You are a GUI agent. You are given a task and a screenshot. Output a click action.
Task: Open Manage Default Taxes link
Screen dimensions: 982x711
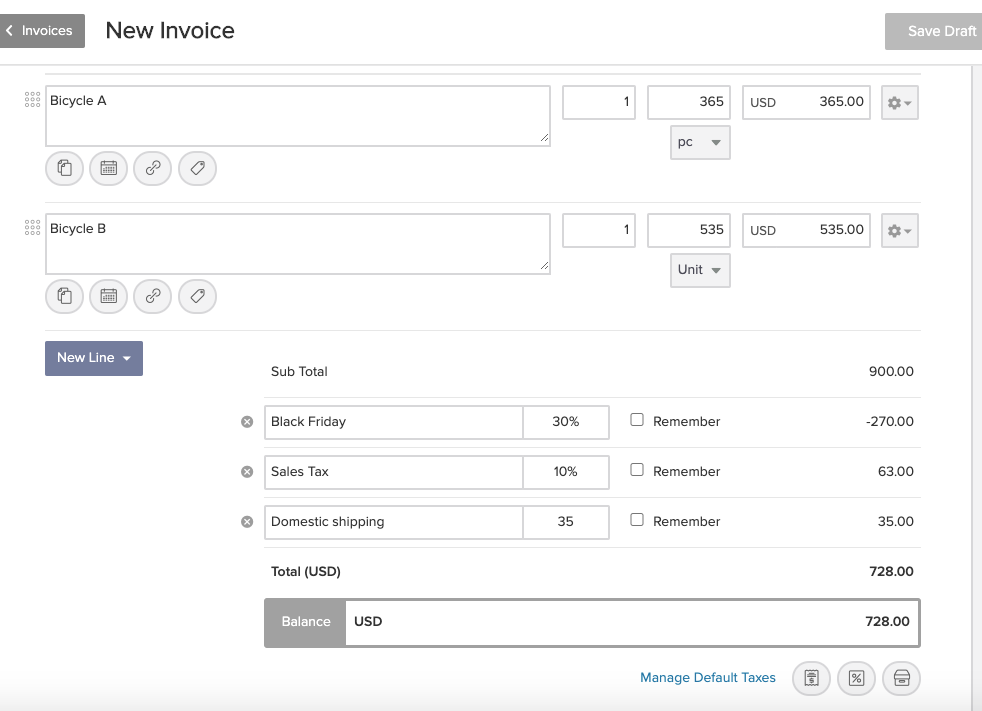708,678
